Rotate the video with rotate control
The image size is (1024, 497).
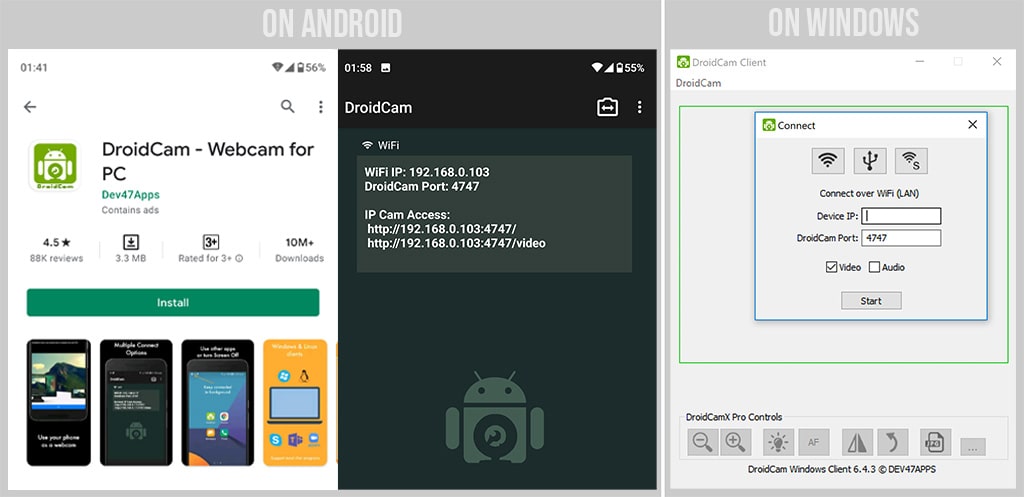pyautogui.click(x=893, y=442)
